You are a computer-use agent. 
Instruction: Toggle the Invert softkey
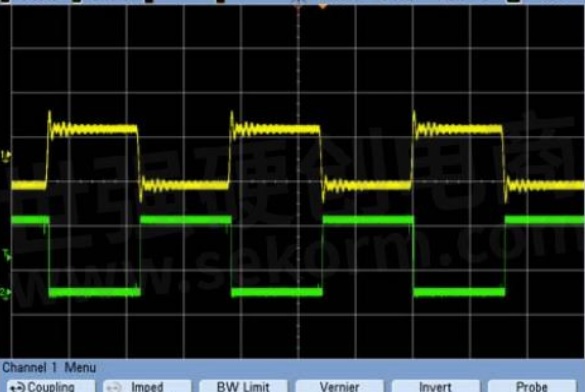tap(435, 386)
